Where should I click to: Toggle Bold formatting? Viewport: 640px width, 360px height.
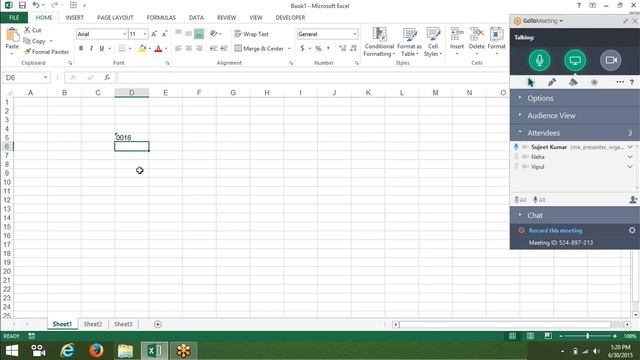pyautogui.click(x=81, y=49)
